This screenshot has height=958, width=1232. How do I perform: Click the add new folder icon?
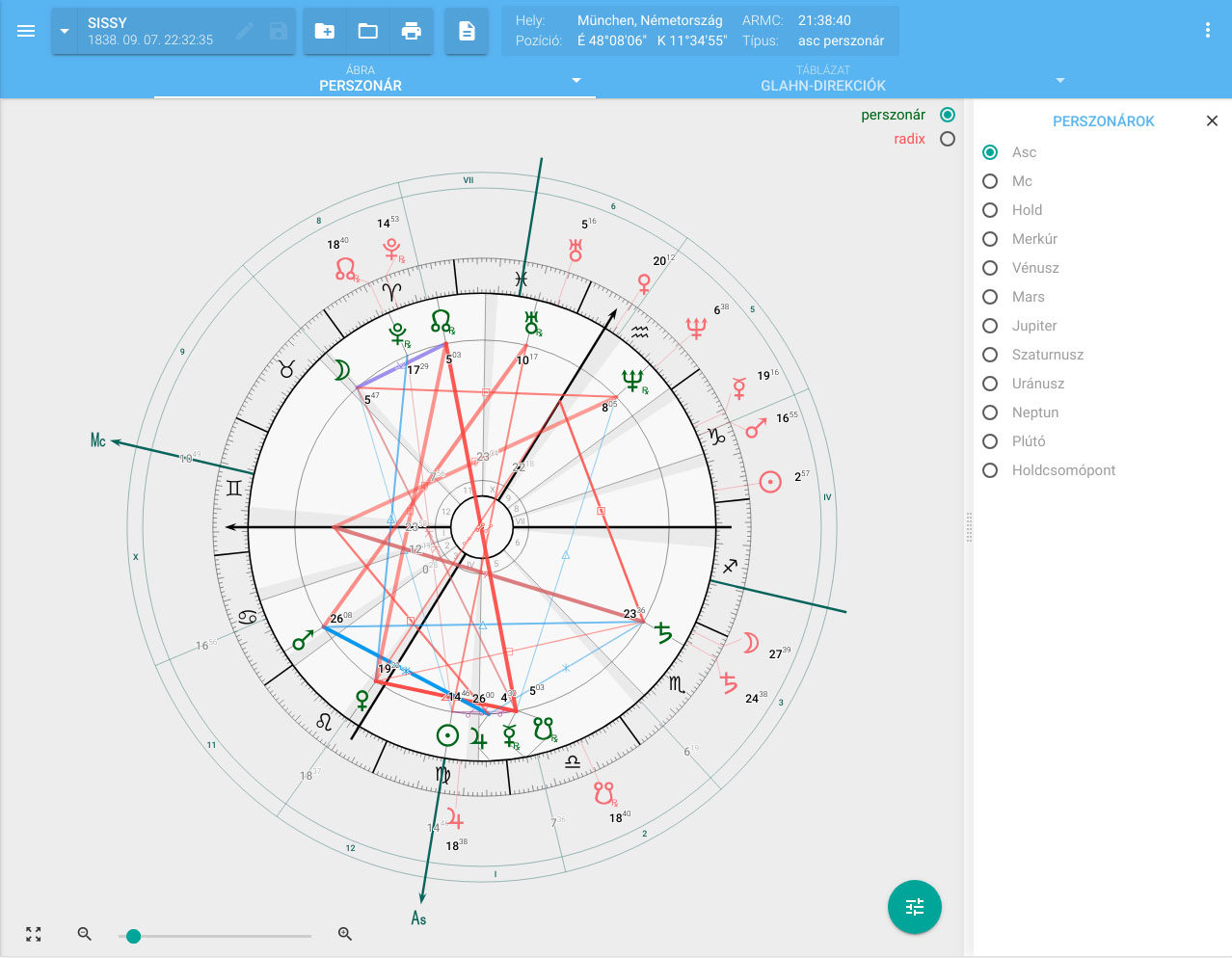point(325,31)
